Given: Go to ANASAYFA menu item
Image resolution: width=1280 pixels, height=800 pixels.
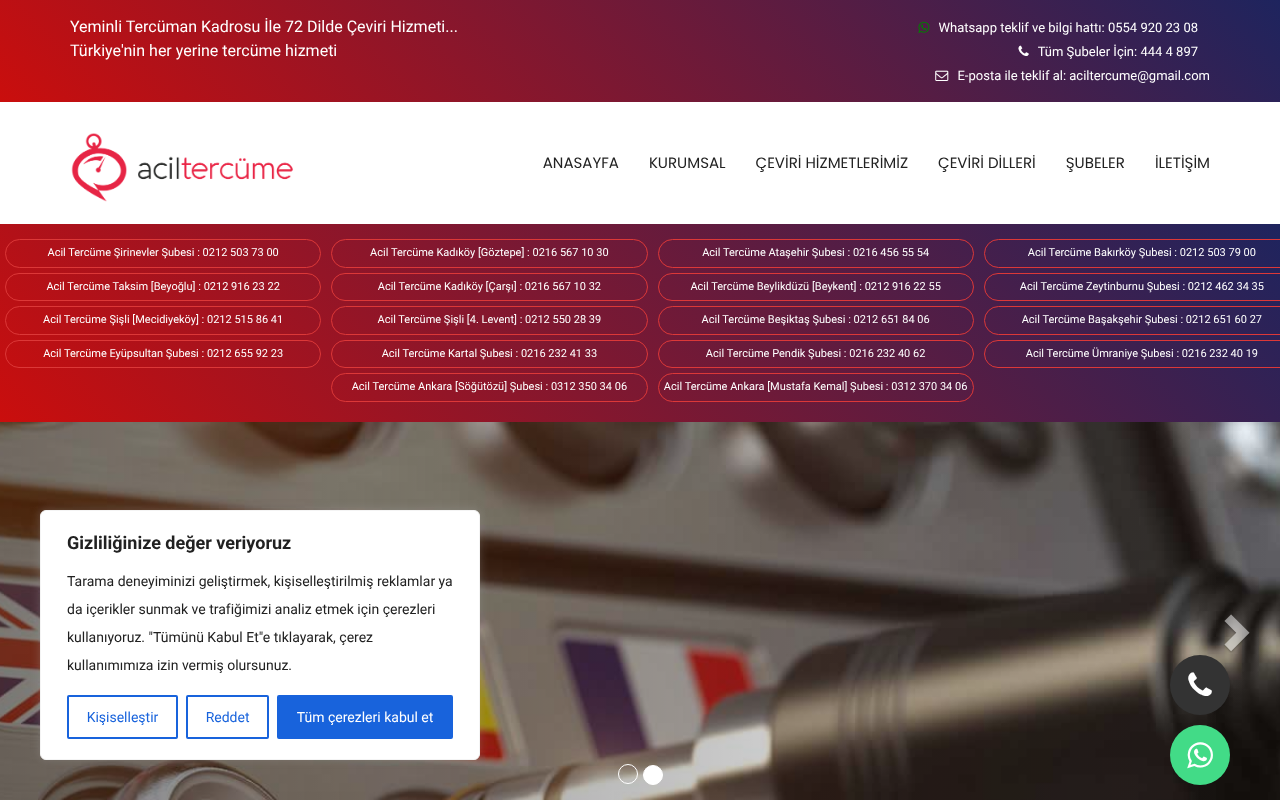Looking at the screenshot, I should point(581,163).
